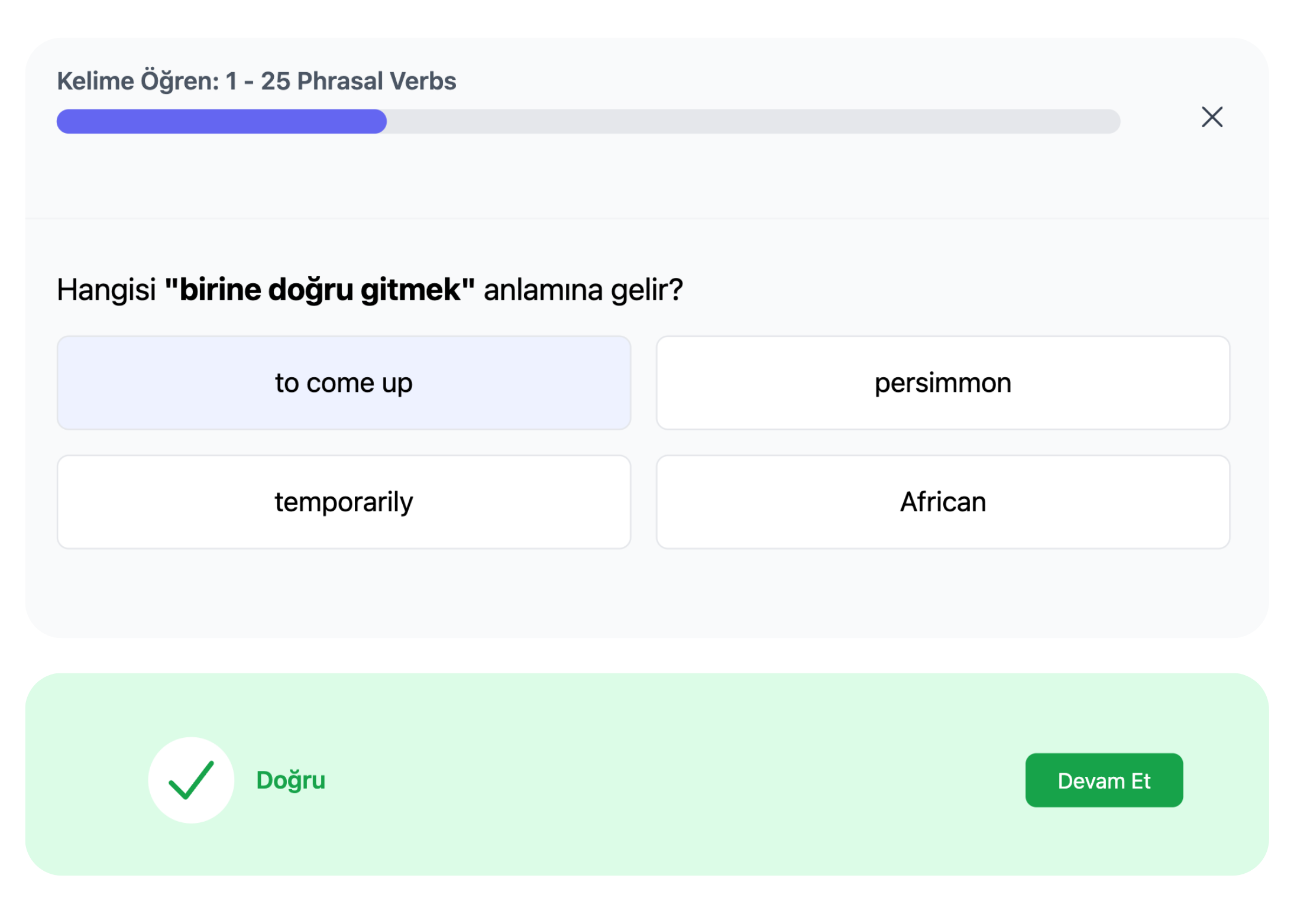This screenshot has width=1294, height=924.
Task: Click the empty gray section of progress bar
Action: 751,121
